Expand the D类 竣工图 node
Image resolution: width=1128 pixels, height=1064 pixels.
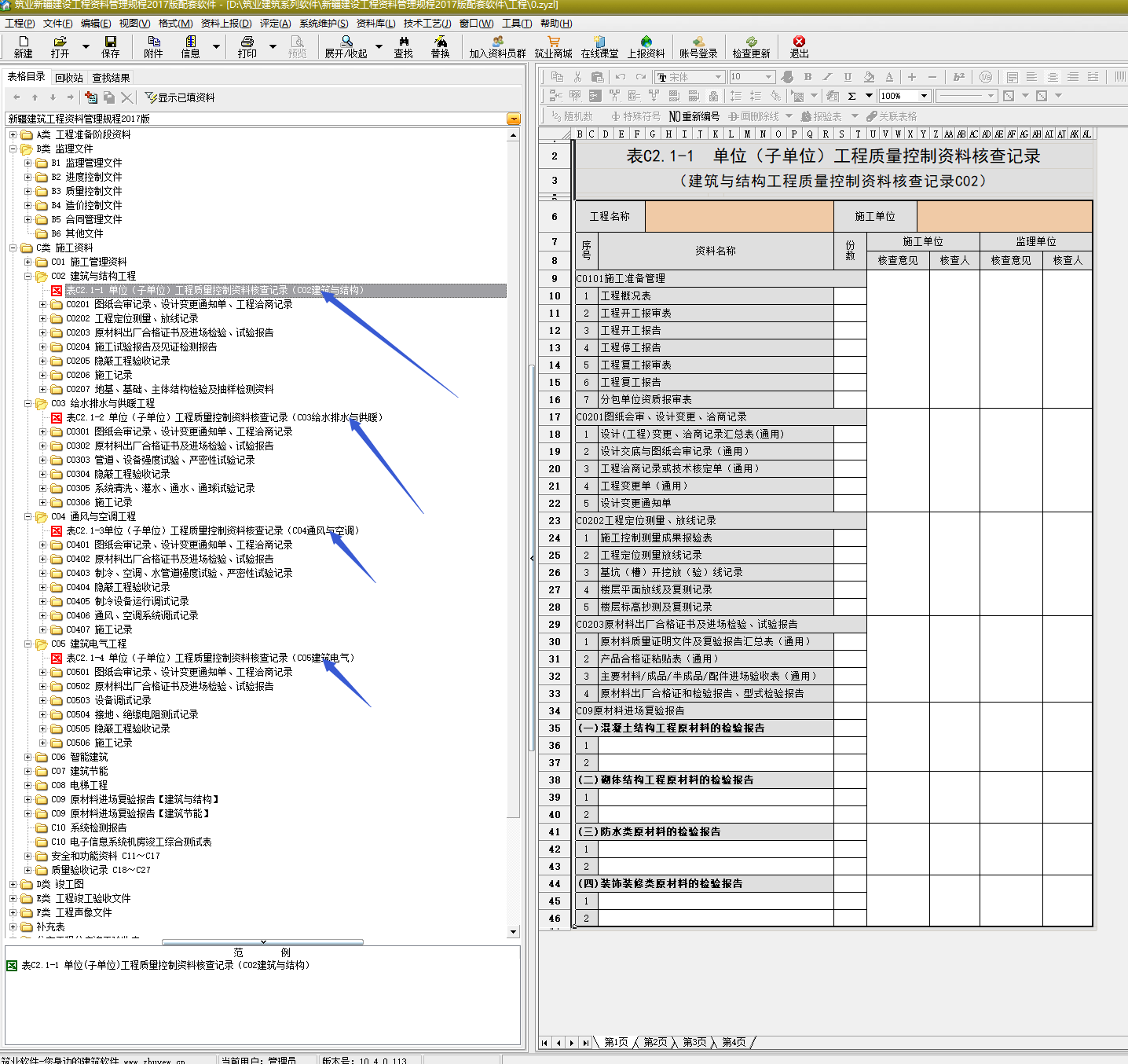13,884
